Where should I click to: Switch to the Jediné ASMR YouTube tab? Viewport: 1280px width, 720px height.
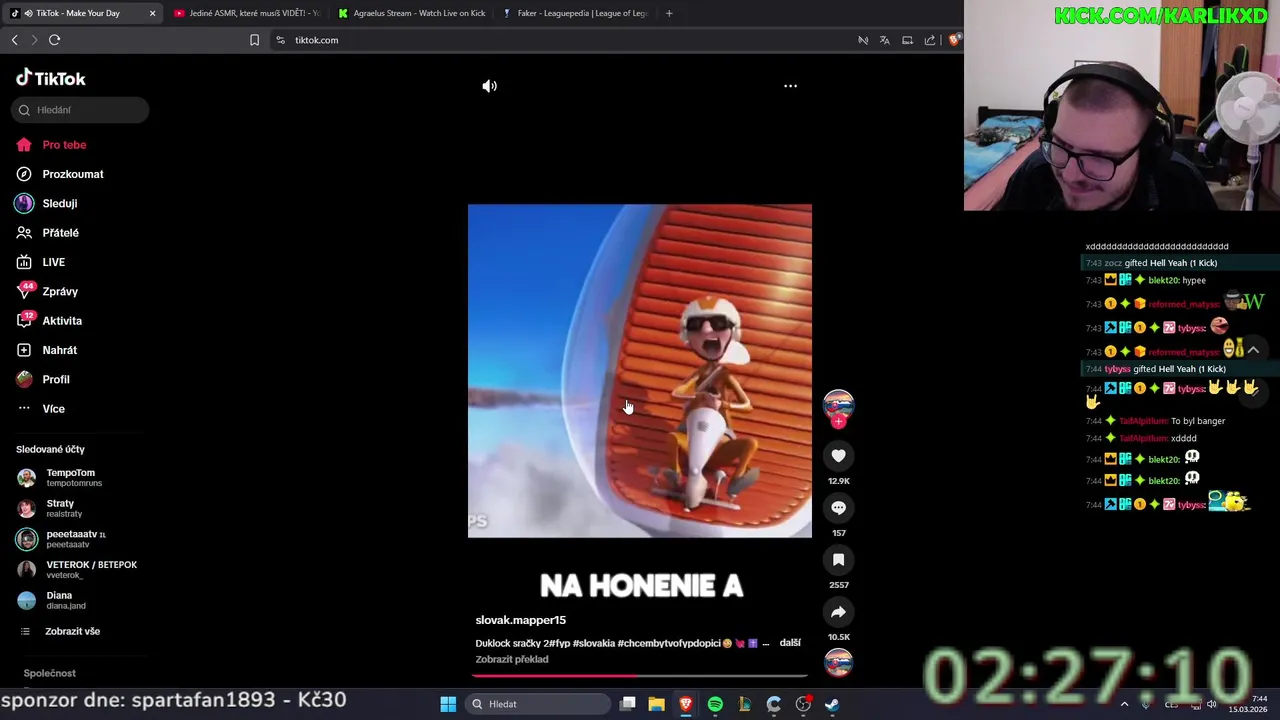point(246,13)
